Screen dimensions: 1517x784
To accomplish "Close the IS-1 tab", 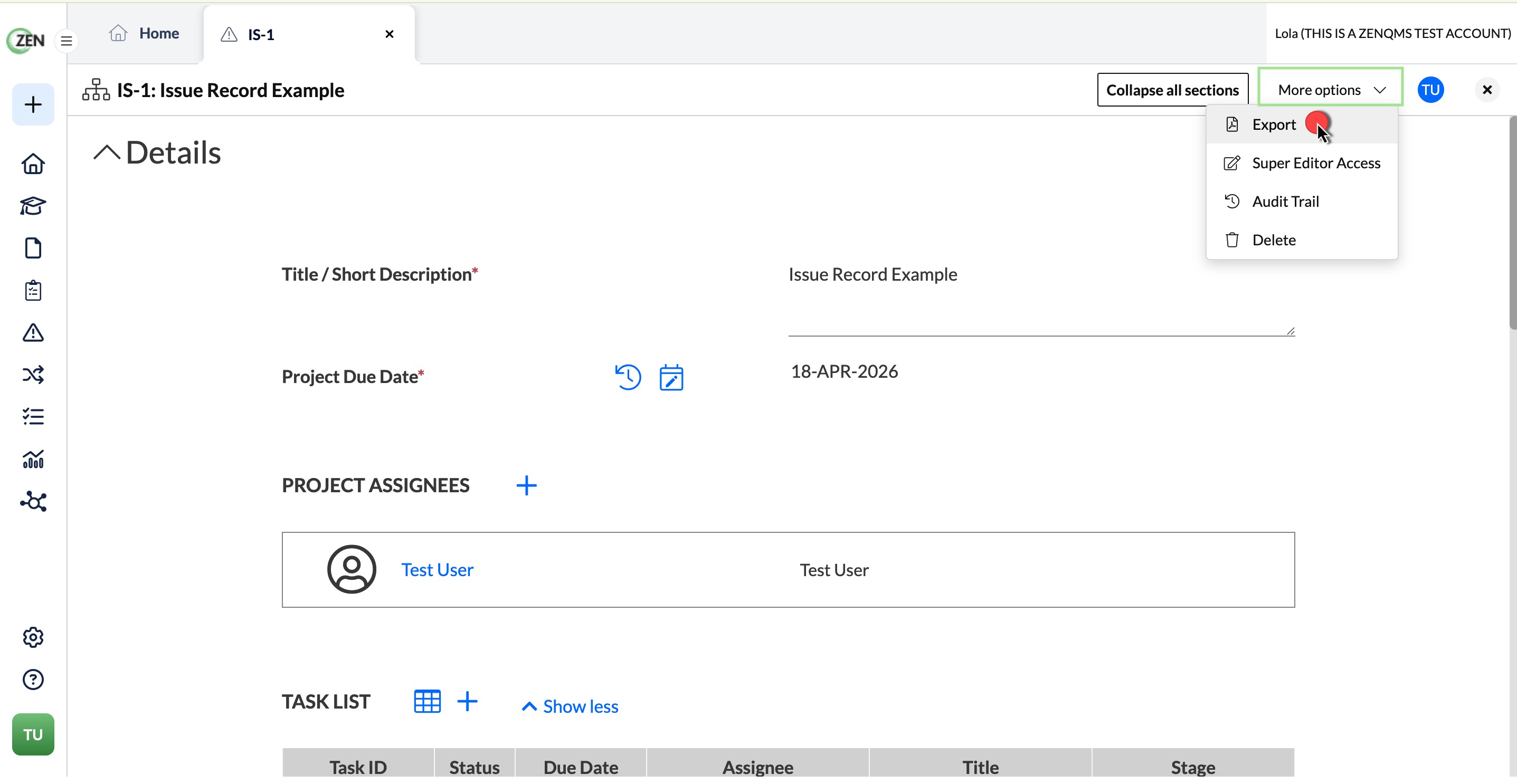I will pos(389,34).
